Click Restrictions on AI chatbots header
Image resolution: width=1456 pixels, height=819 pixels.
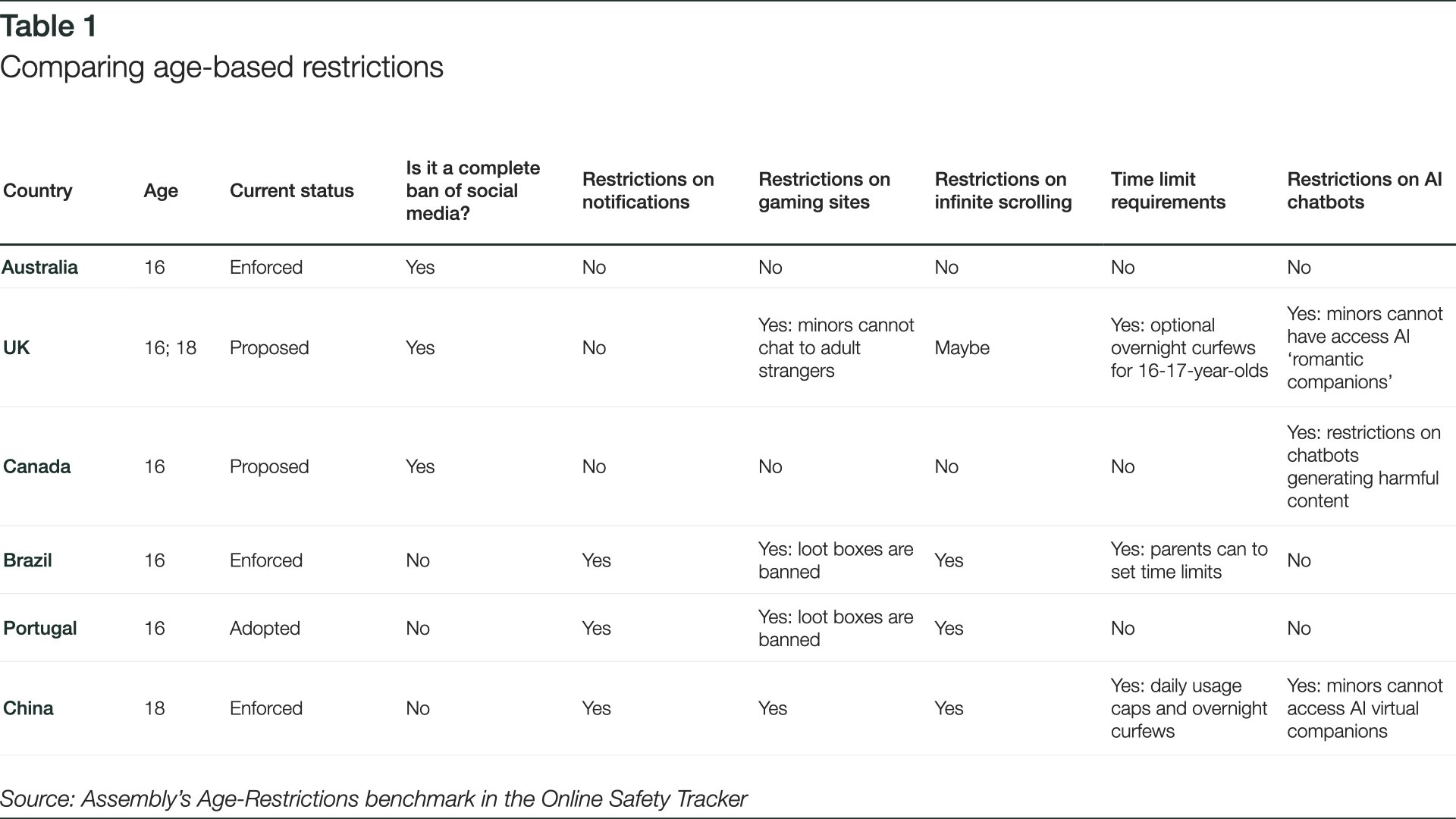(1365, 190)
